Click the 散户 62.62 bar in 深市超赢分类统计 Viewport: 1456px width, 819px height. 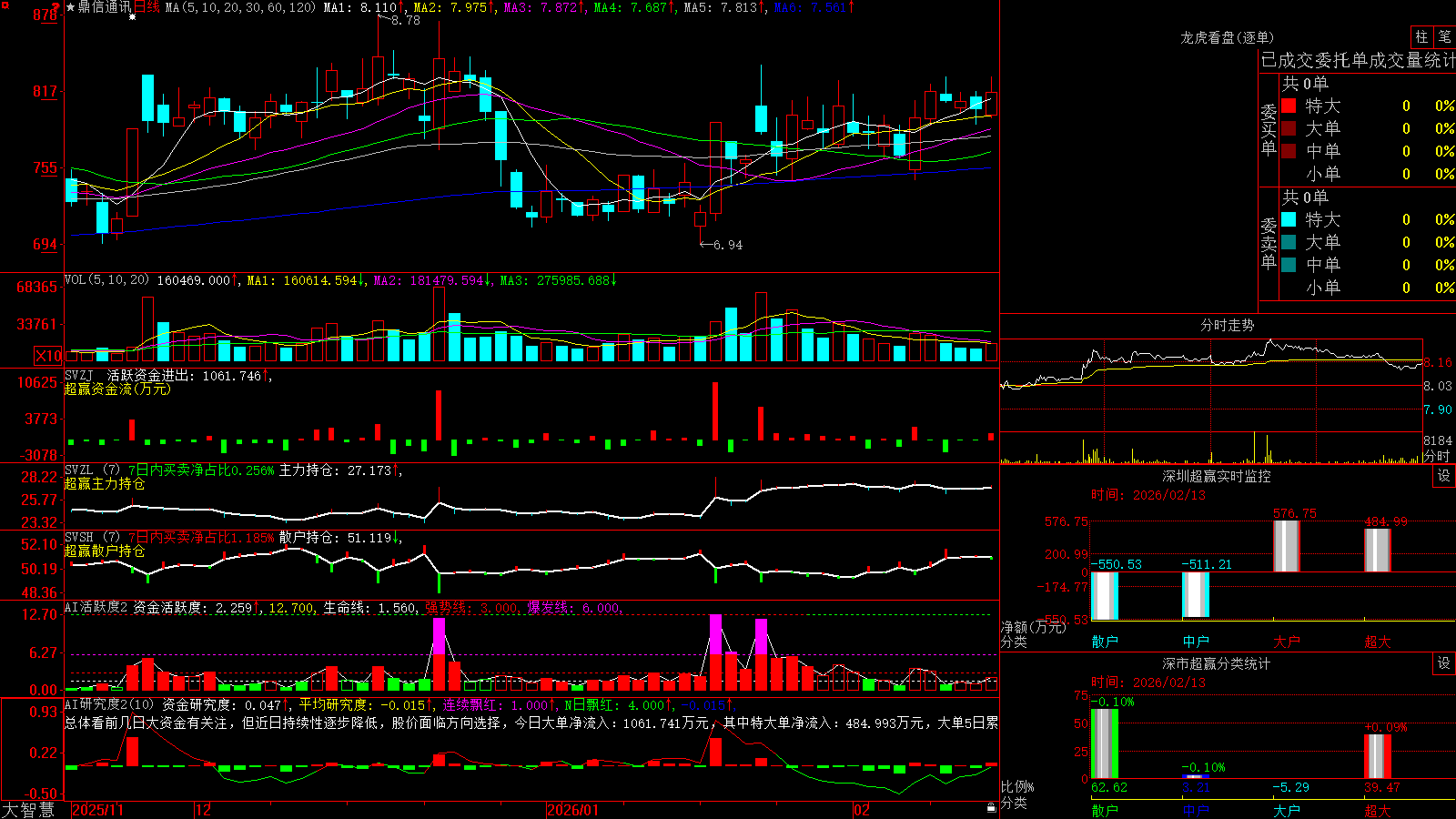[1104, 743]
